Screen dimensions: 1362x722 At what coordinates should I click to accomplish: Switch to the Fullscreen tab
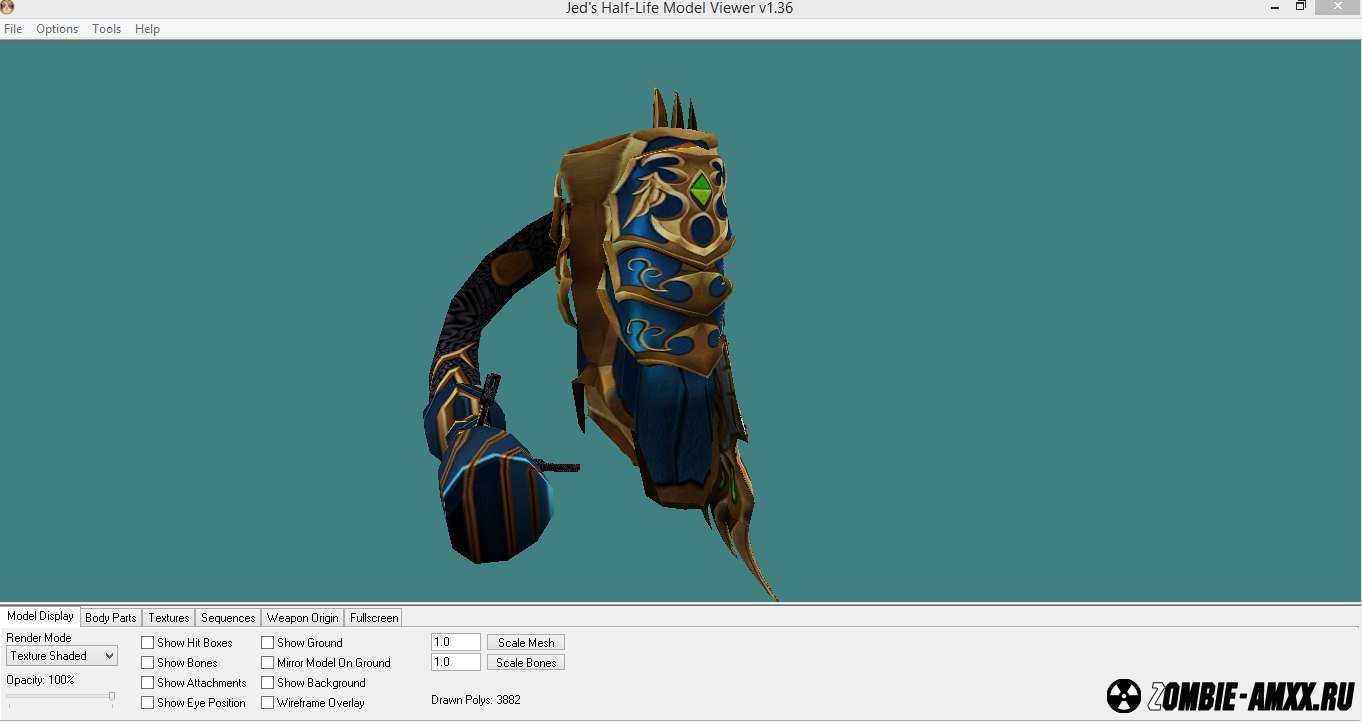click(374, 618)
